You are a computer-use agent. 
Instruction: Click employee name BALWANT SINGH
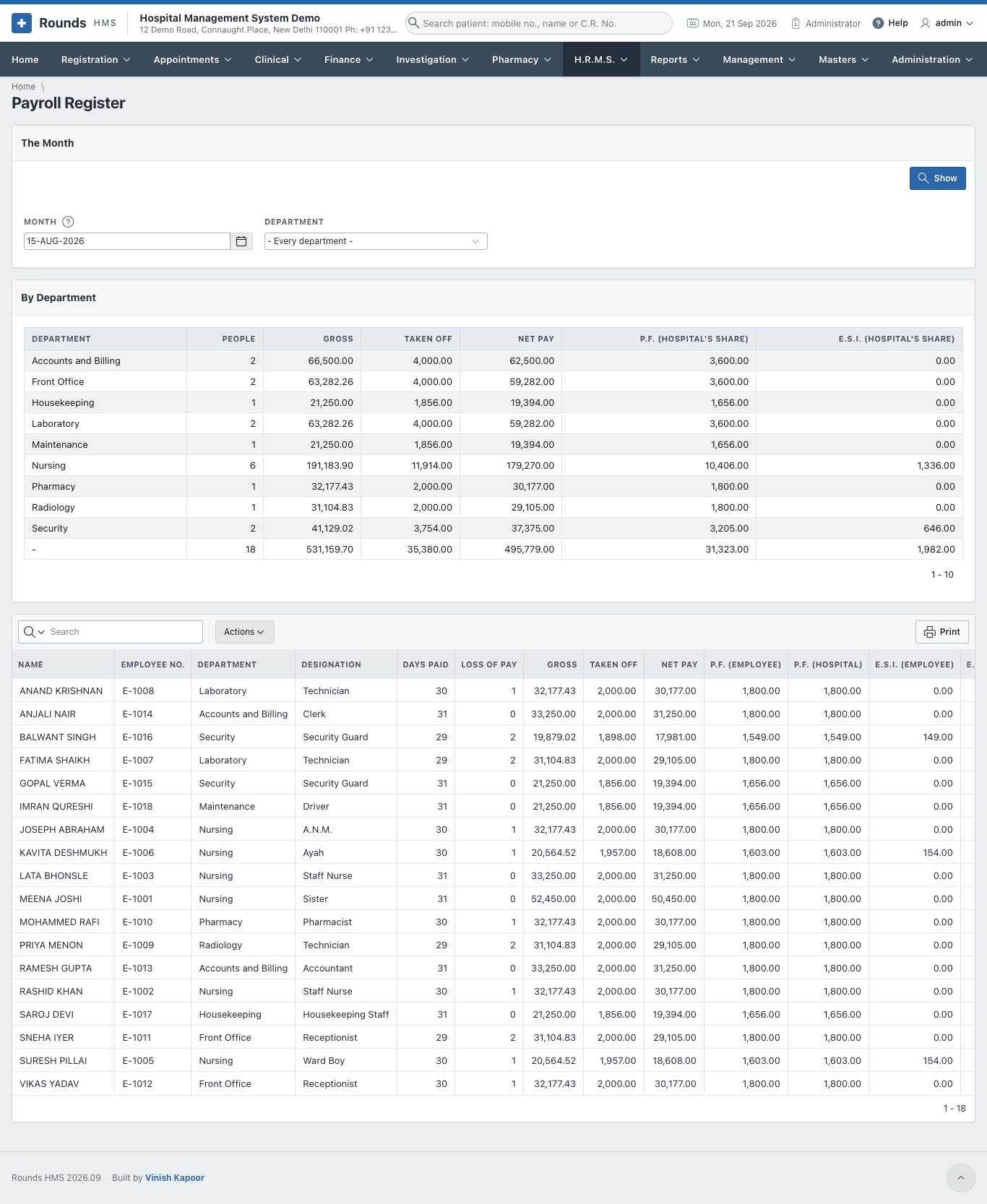click(x=58, y=737)
